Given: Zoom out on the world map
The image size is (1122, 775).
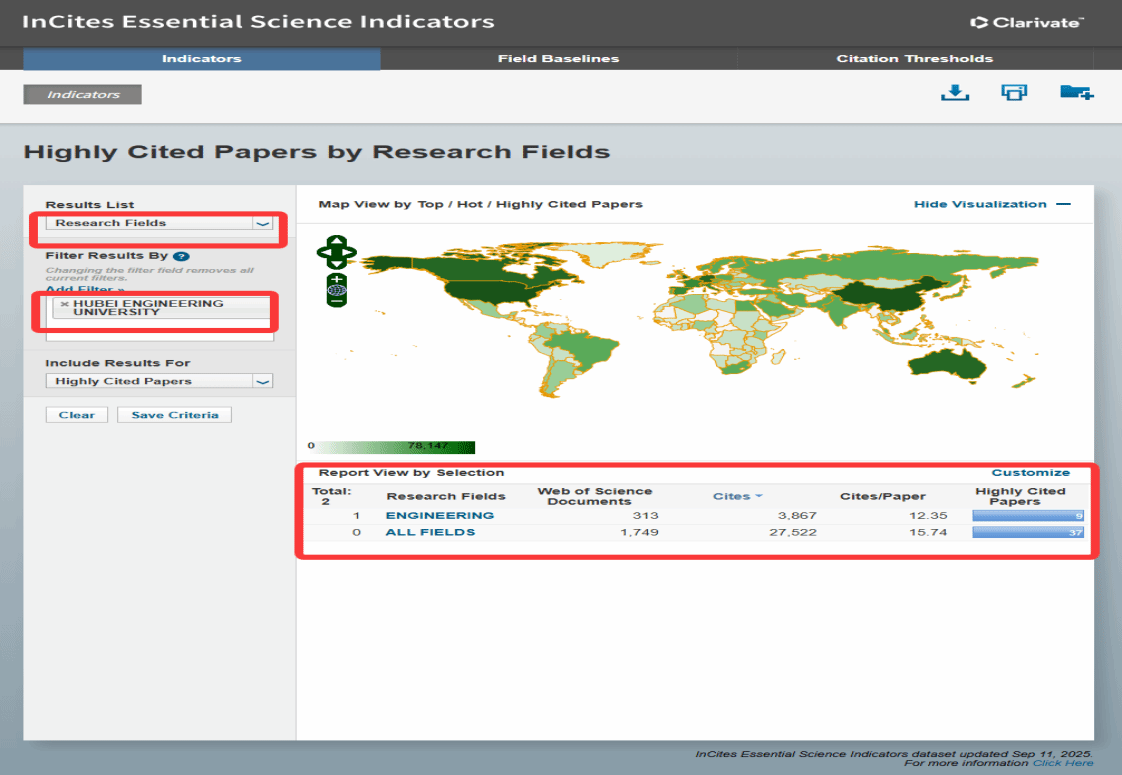Looking at the screenshot, I should click(337, 300).
